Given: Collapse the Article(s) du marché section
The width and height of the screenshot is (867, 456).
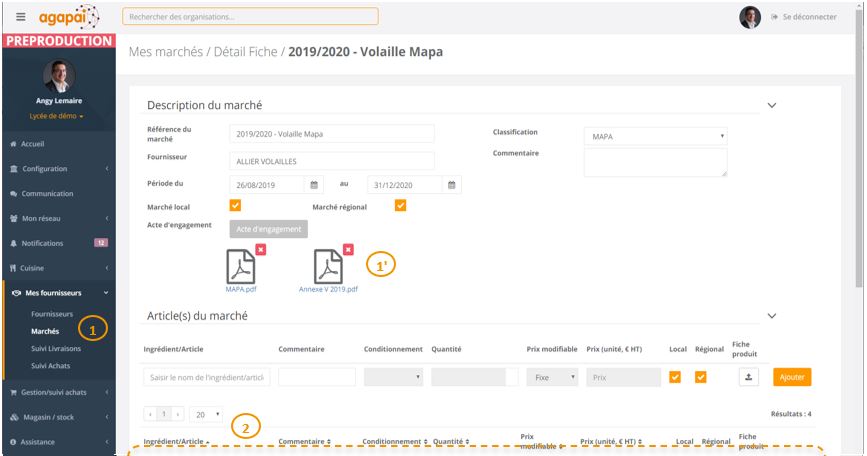Looking at the screenshot, I should 772,316.
